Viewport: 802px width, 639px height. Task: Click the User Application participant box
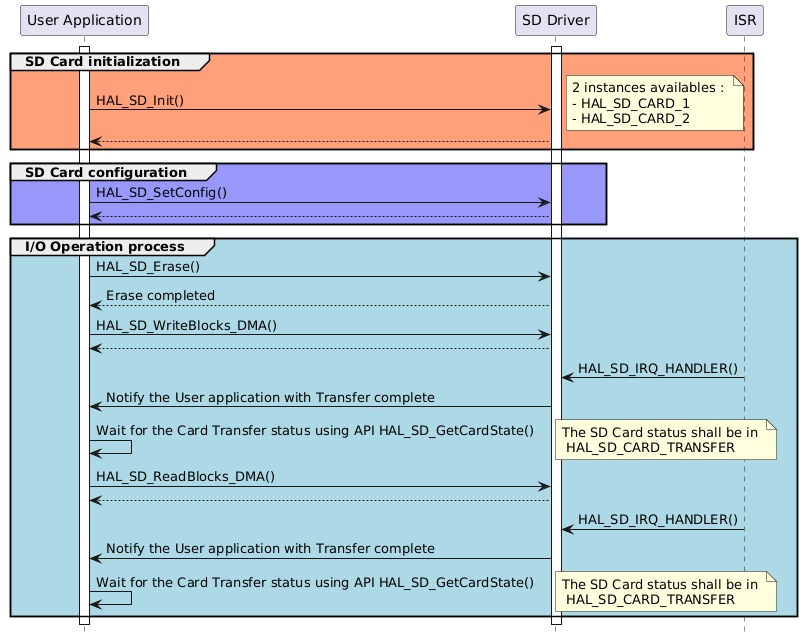tap(84, 20)
